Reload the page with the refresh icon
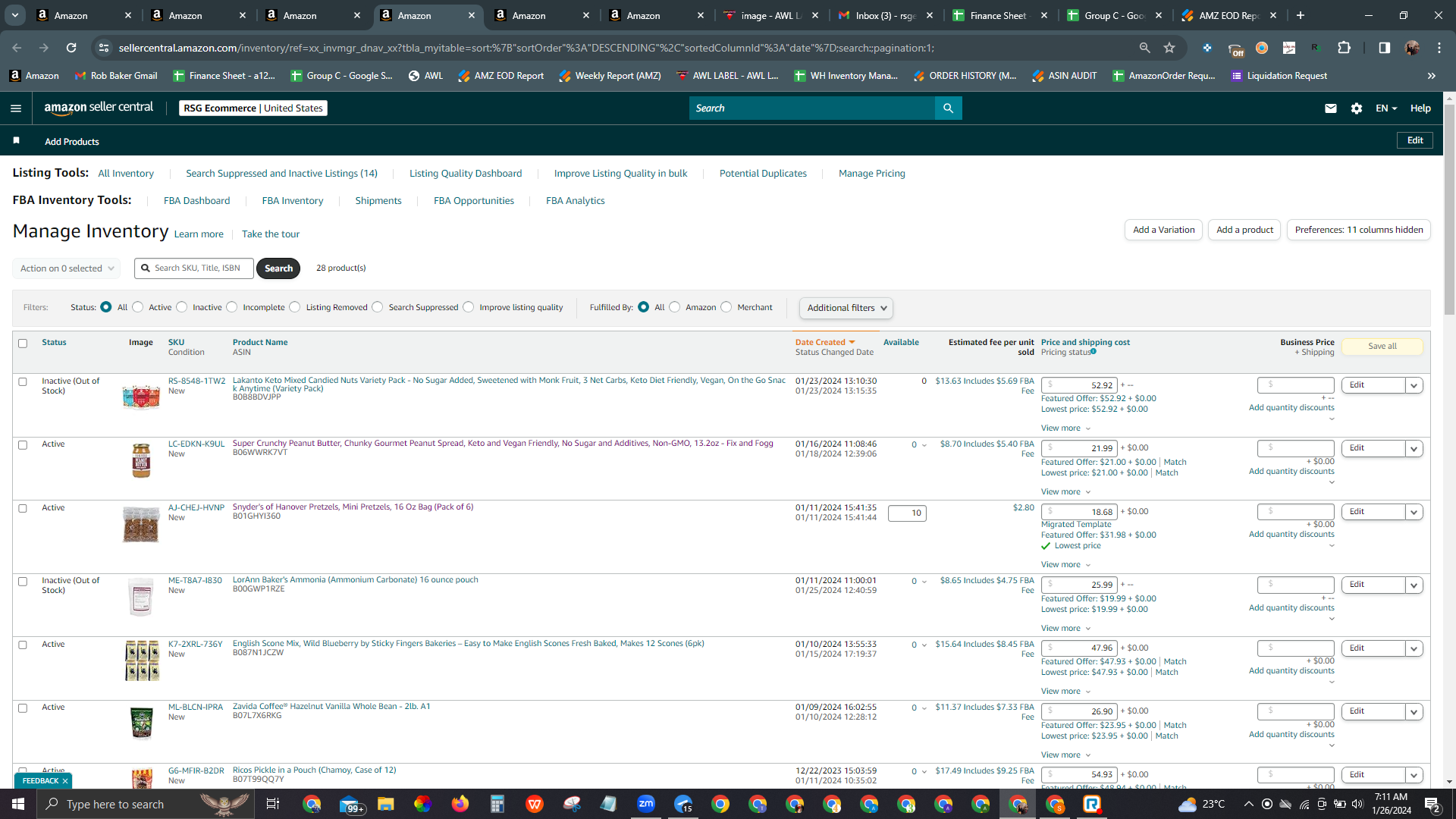 [71, 48]
